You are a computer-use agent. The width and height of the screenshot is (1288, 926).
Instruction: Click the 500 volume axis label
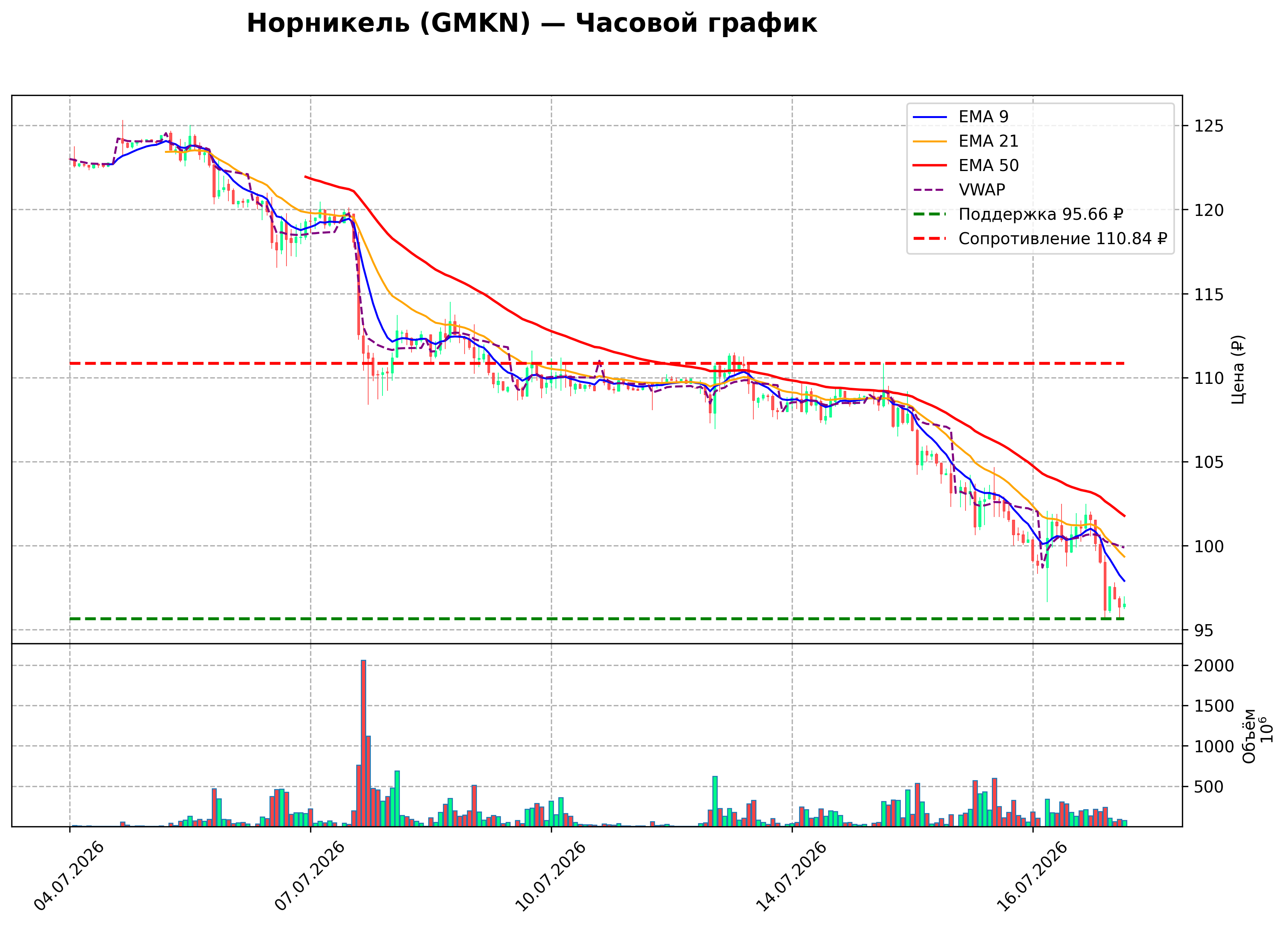pos(1209,786)
